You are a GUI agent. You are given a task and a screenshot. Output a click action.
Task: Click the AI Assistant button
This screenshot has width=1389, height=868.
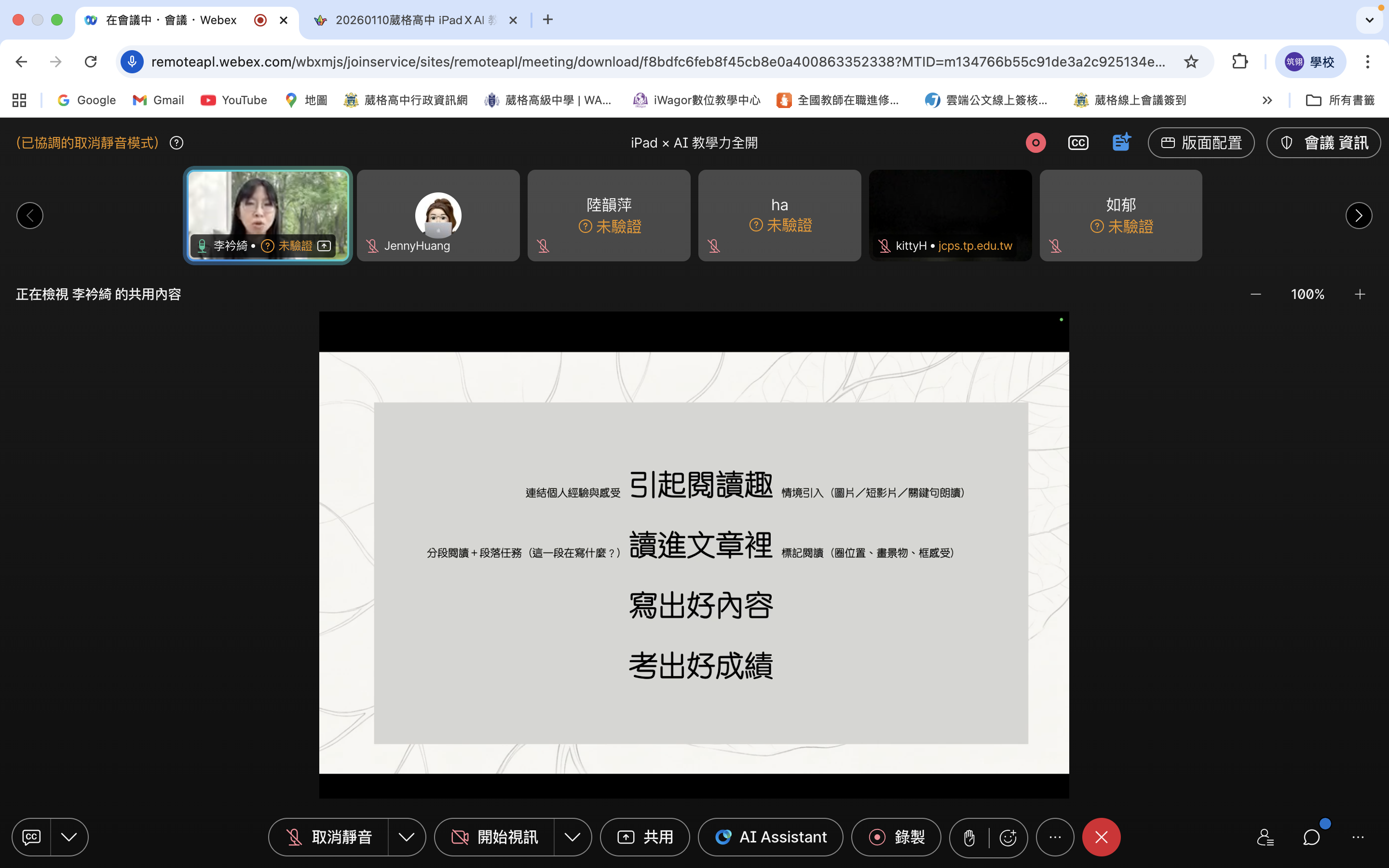coord(770,837)
